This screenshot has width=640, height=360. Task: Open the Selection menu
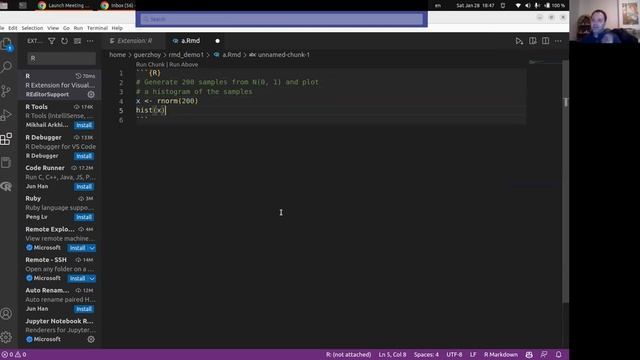tap(32, 28)
